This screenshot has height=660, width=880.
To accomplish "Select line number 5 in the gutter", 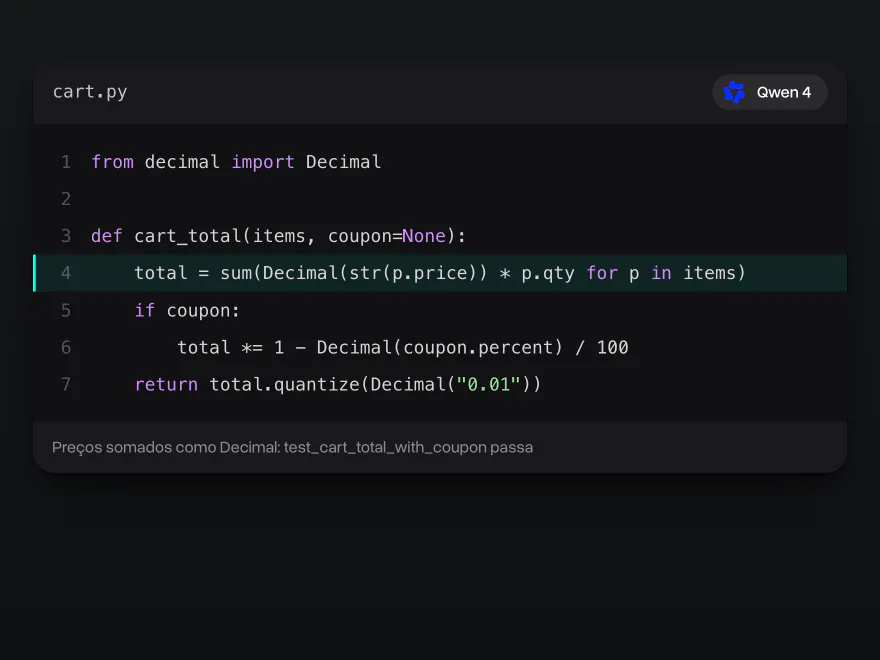I will (66, 310).
